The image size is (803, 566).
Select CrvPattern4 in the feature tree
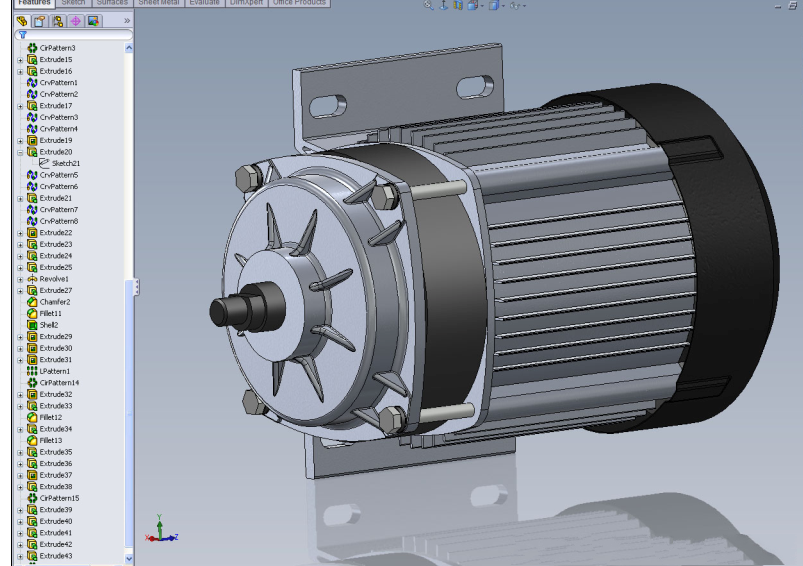[x=59, y=129]
